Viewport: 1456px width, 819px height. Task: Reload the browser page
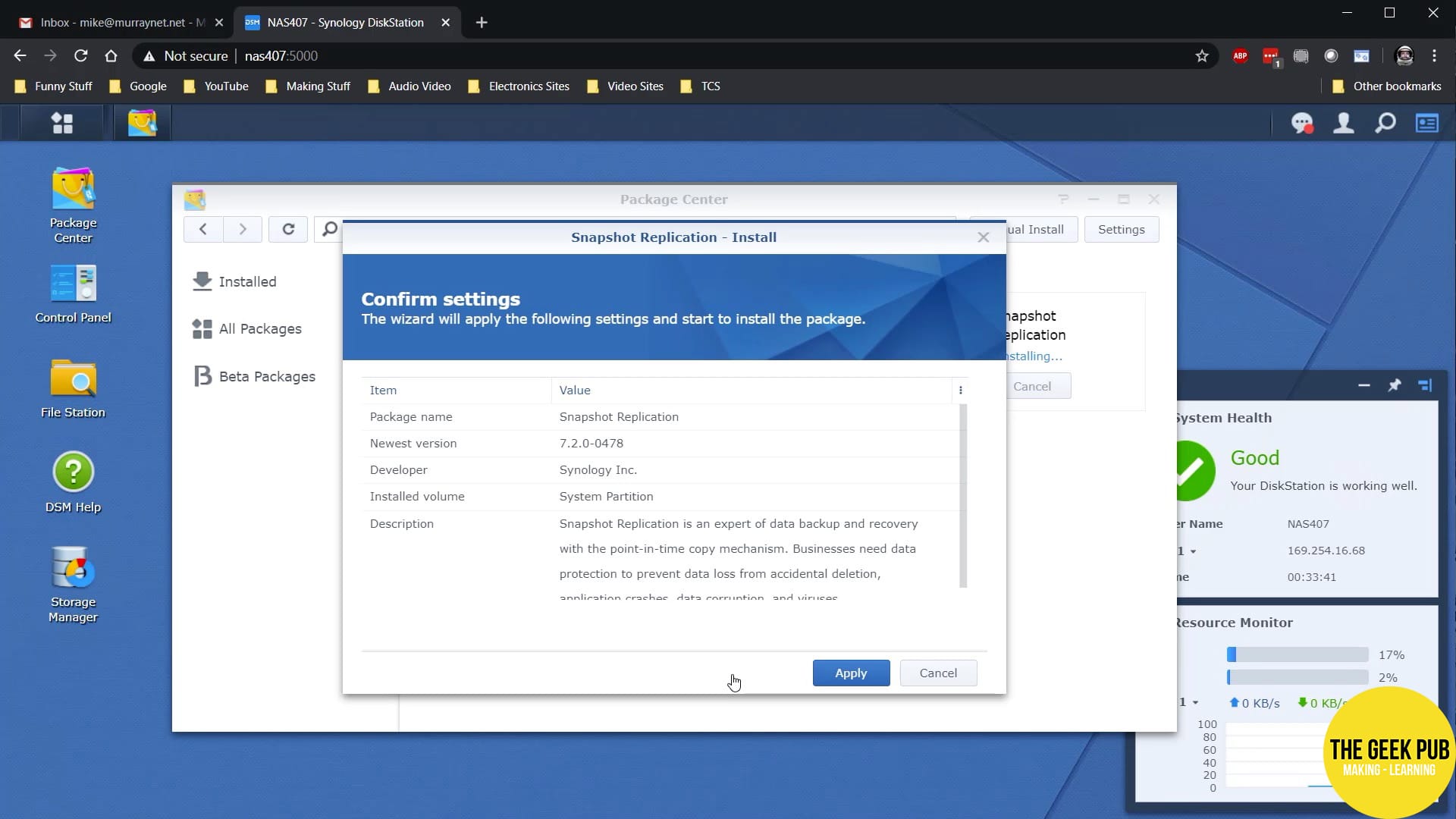click(x=80, y=56)
